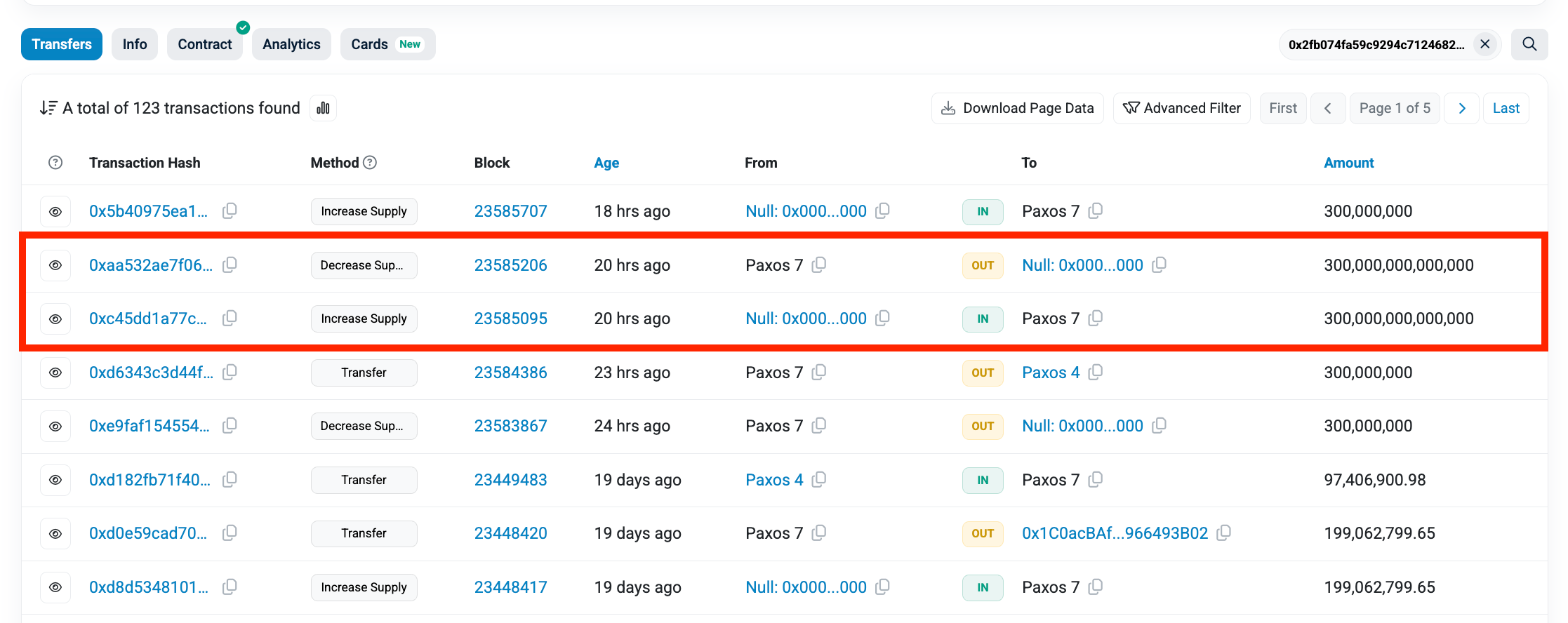The width and height of the screenshot is (1568, 623).
Task: Go to next page with right chevron
Action: [x=1462, y=108]
